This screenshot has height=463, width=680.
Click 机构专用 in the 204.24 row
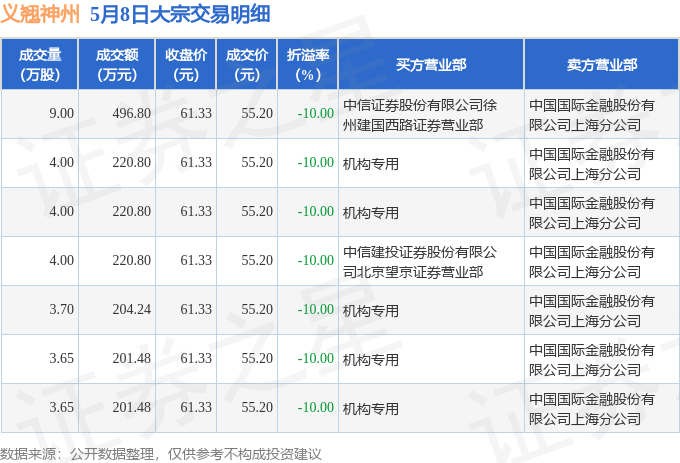click(371, 311)
